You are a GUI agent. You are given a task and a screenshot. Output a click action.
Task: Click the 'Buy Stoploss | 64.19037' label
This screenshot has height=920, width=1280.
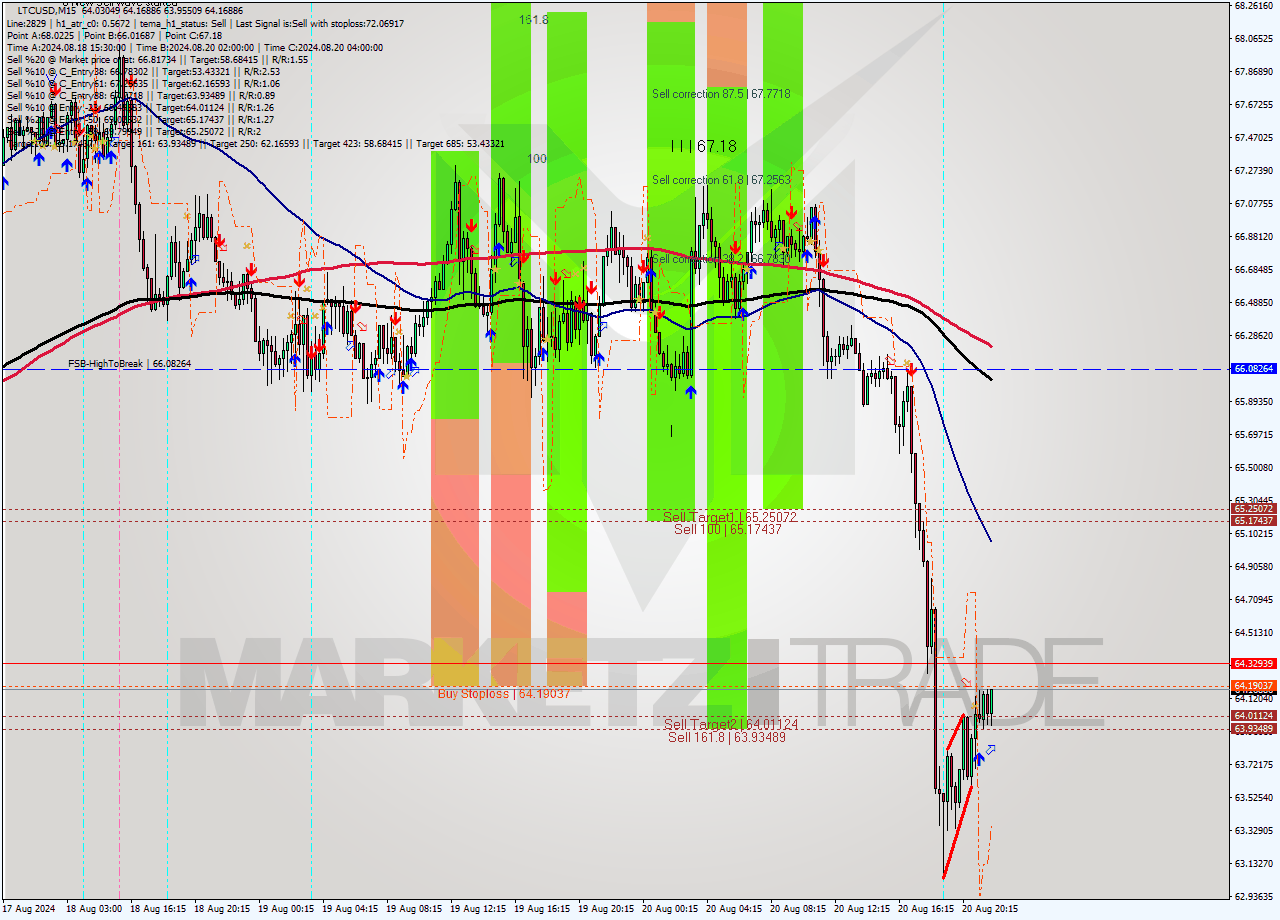pos(504,693)
